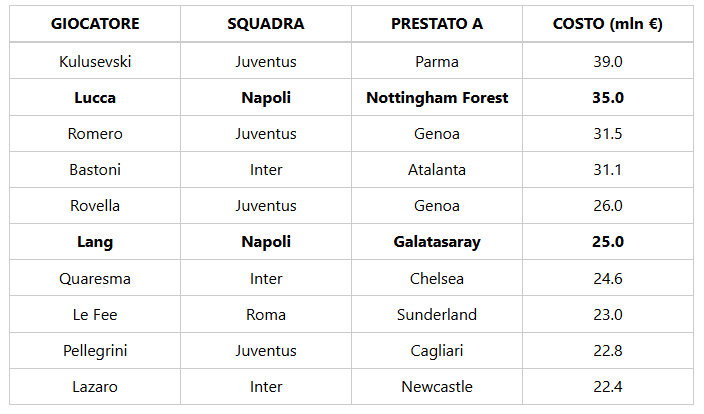The height and width of the screenshot is (414, 704).
Task: Click the 35.0 cost cell
Action: pos(608,98)
